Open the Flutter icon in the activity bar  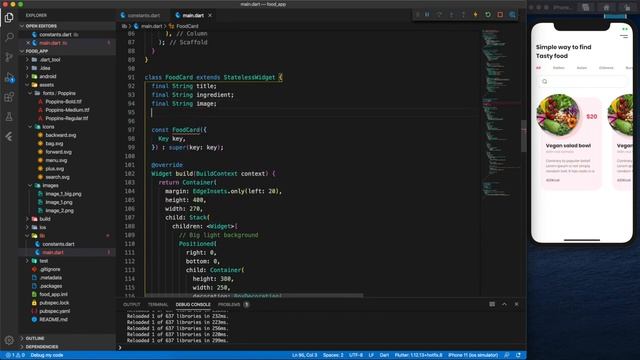(x=9, y=136)
